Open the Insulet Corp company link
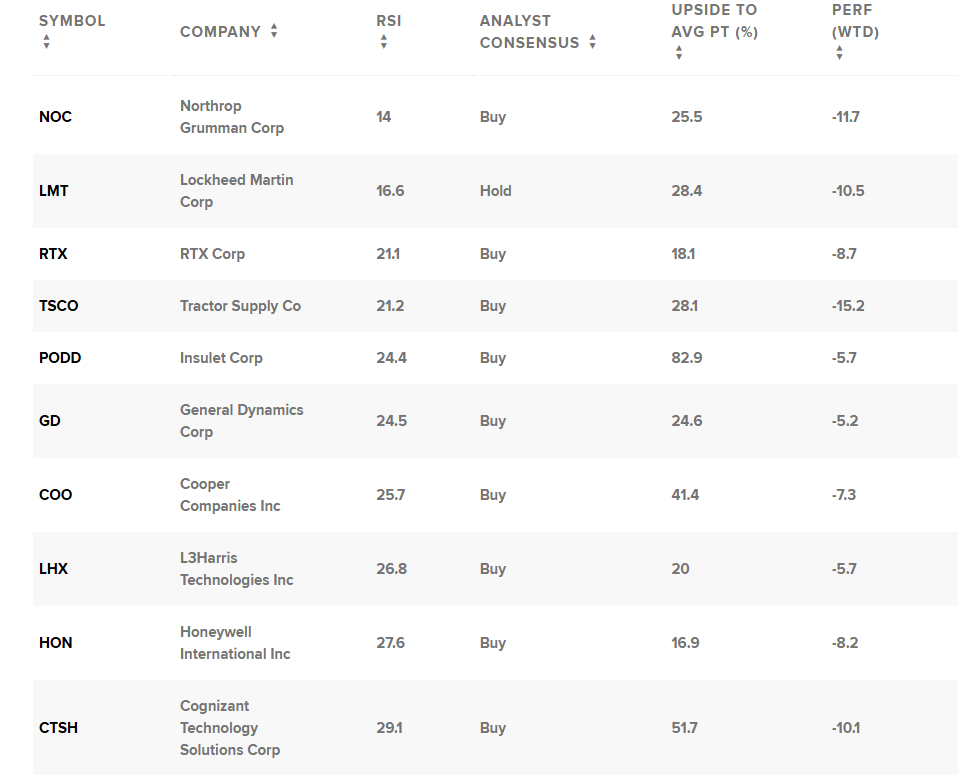This screenshot has height=775, width=963. pyautogui.click(x=221, y=358)
